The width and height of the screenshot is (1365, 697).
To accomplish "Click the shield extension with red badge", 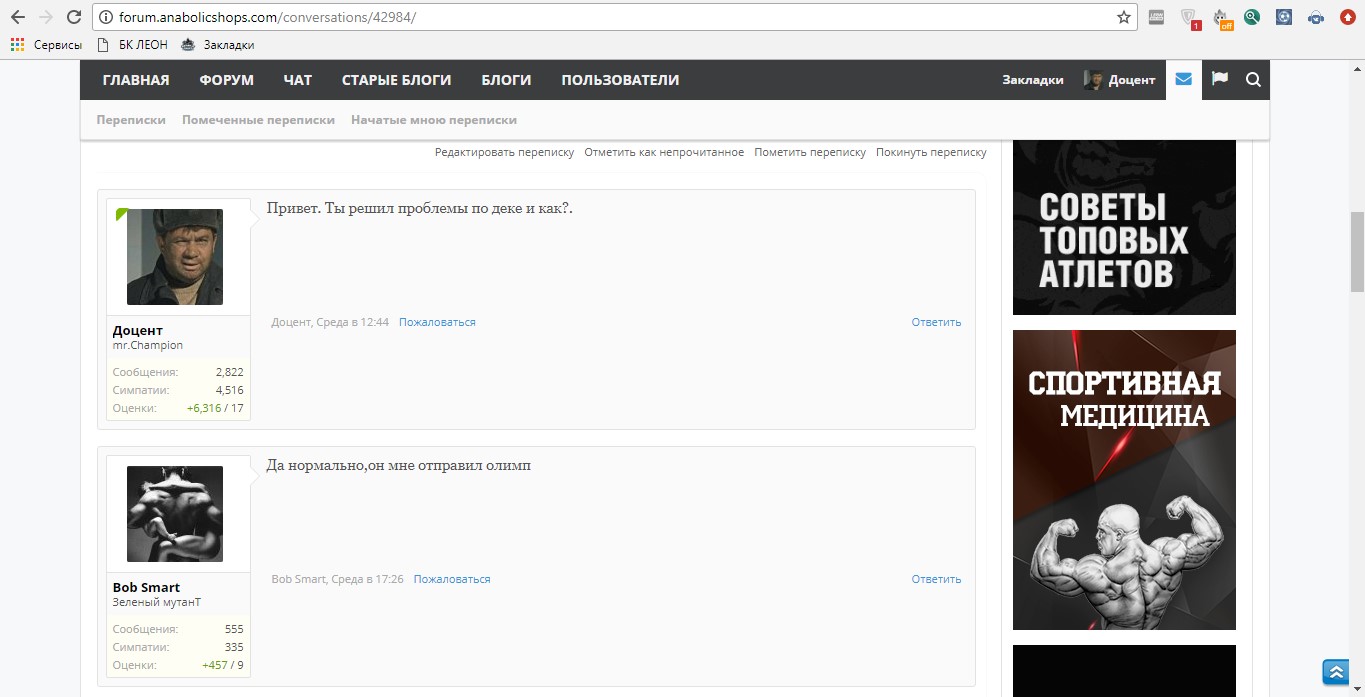I will click(x=1188, y=17).
